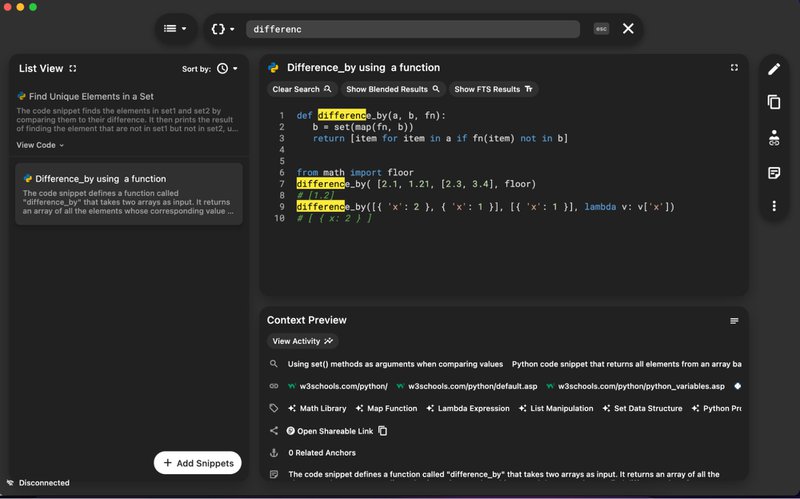Open the w3schools.com/python/default.asp link
800x499 pixels.
coord(467,386)
